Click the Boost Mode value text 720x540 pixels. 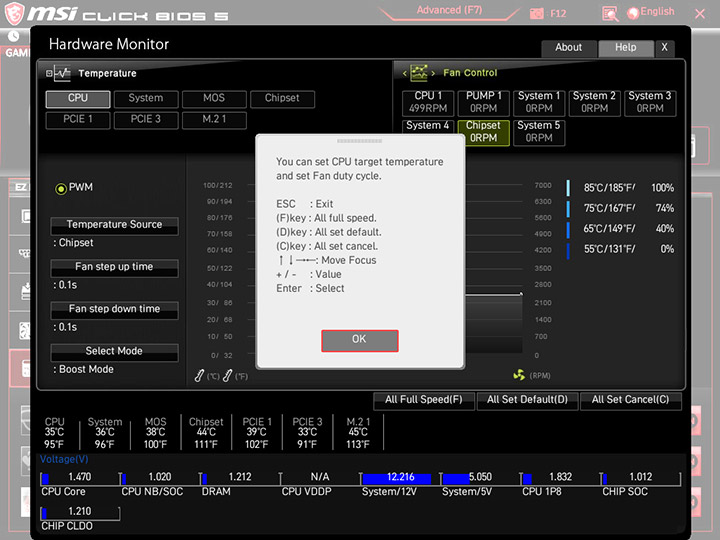[x=86, y=370]
